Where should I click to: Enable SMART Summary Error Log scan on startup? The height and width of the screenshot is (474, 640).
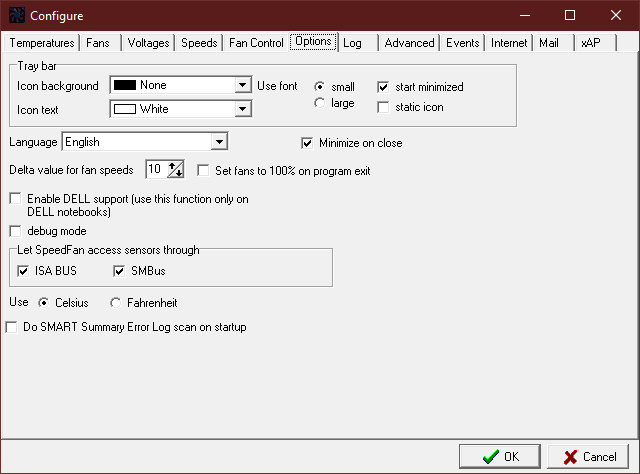pyautogui.click(x=11, y=327)
